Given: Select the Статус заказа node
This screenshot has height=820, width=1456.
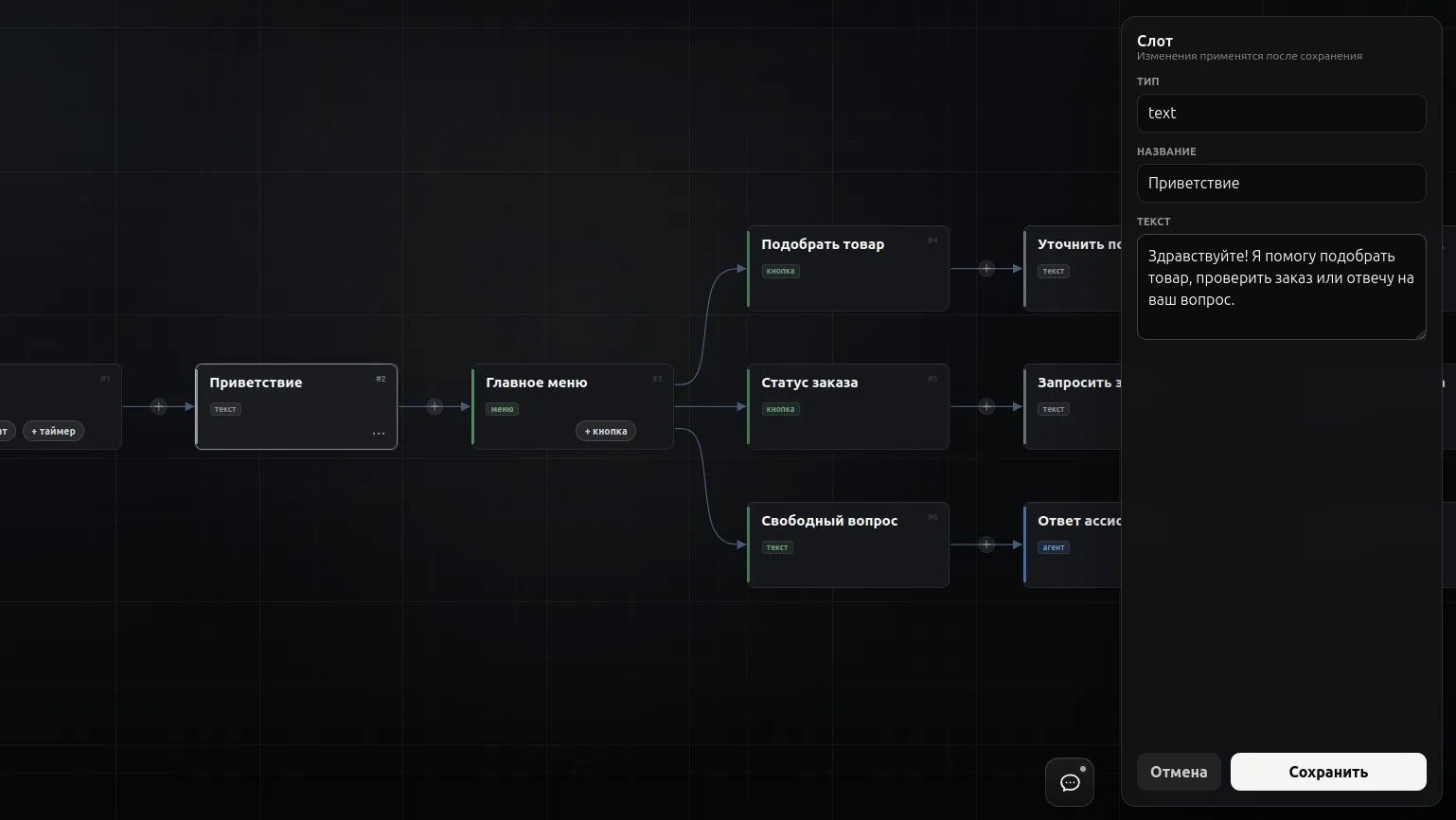Looking at the screenshot, I should coord(848,406).
